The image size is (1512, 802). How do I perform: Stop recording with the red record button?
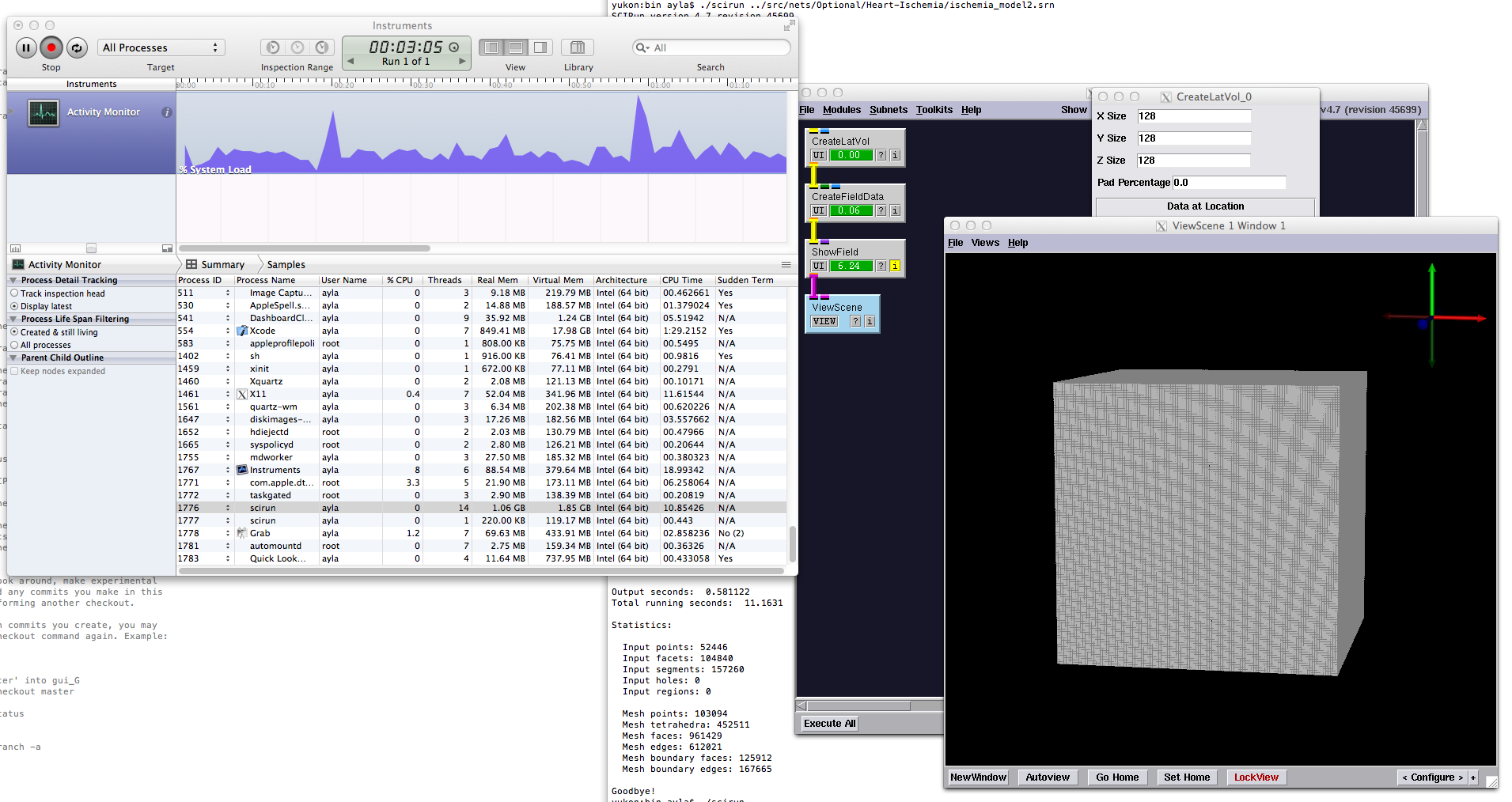(x=51, y=47)
